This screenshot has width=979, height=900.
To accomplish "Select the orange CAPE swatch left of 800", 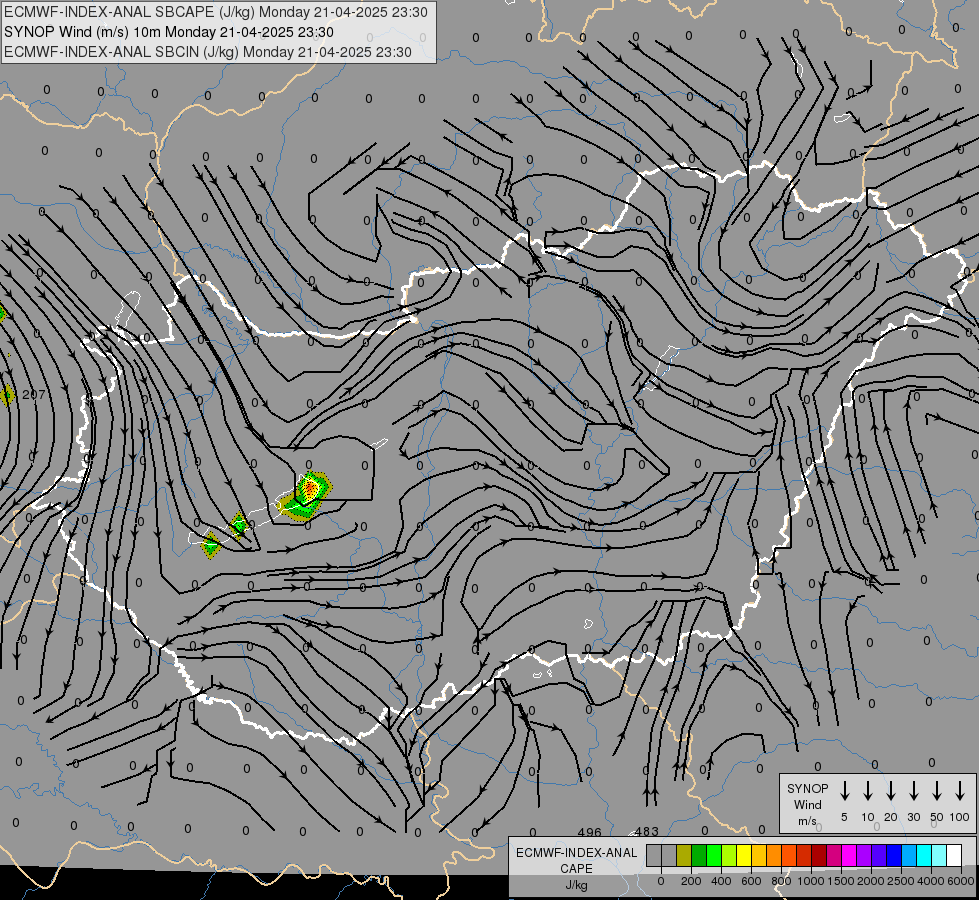I will coord(774,856).
